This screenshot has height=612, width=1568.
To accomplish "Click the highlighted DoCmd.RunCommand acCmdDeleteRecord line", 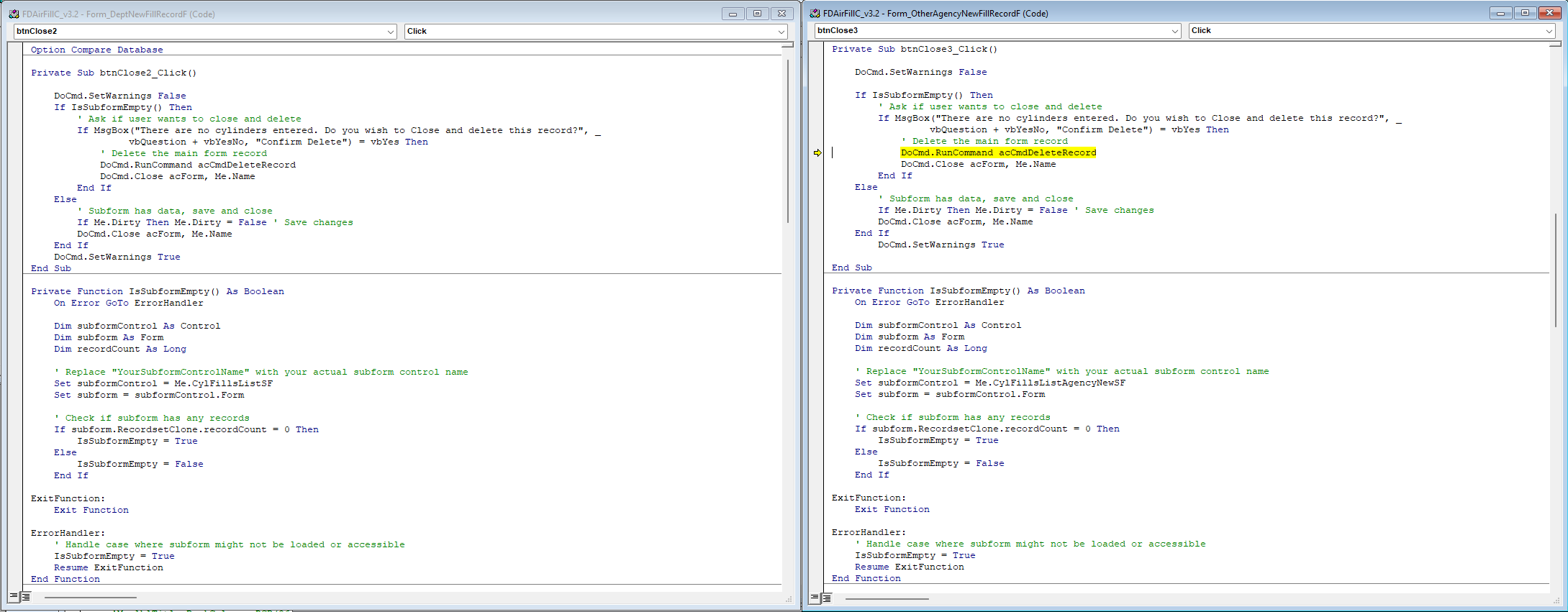I will point(998,152).
